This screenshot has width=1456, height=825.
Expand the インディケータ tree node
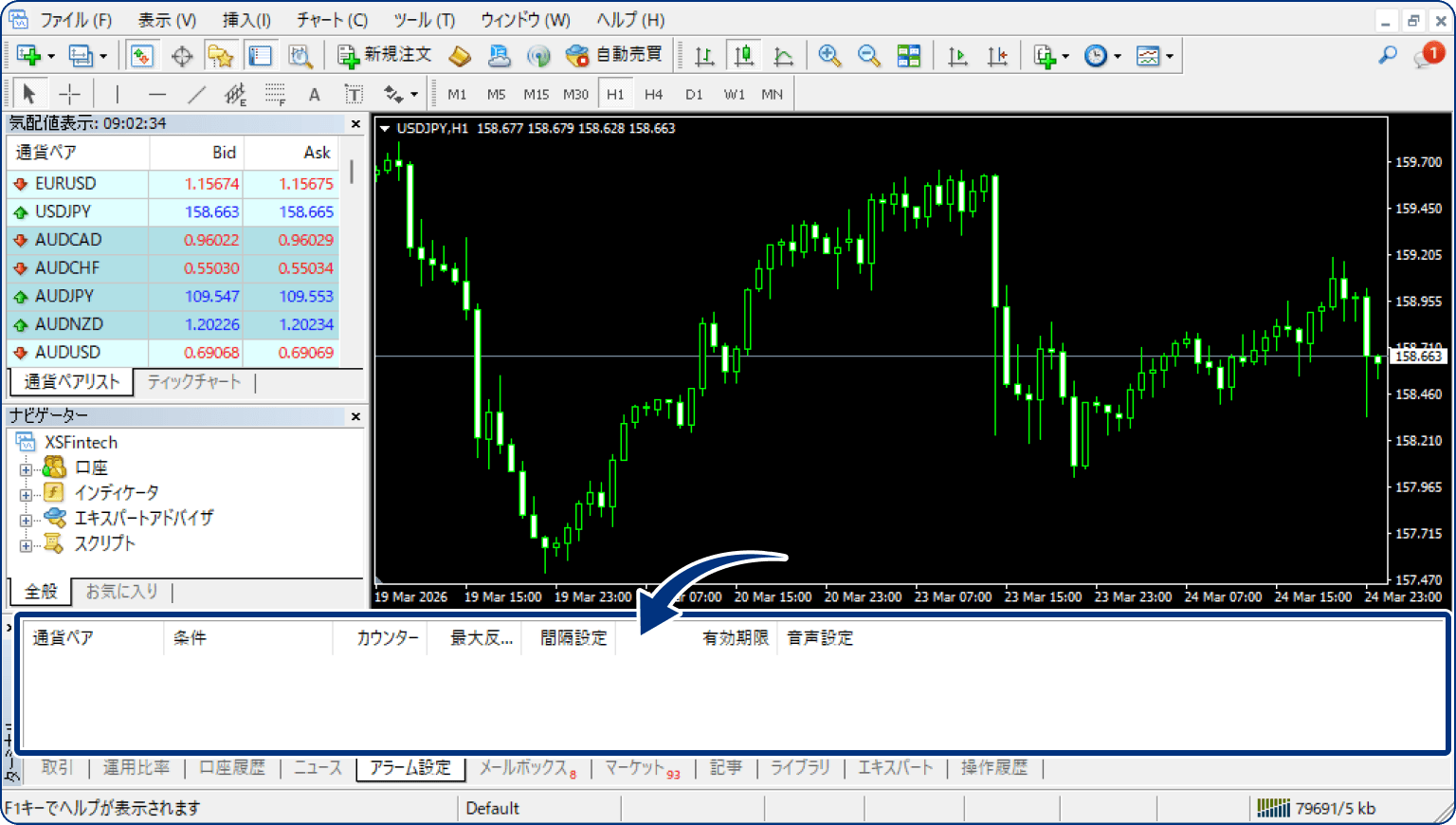[x=26, y=494]
